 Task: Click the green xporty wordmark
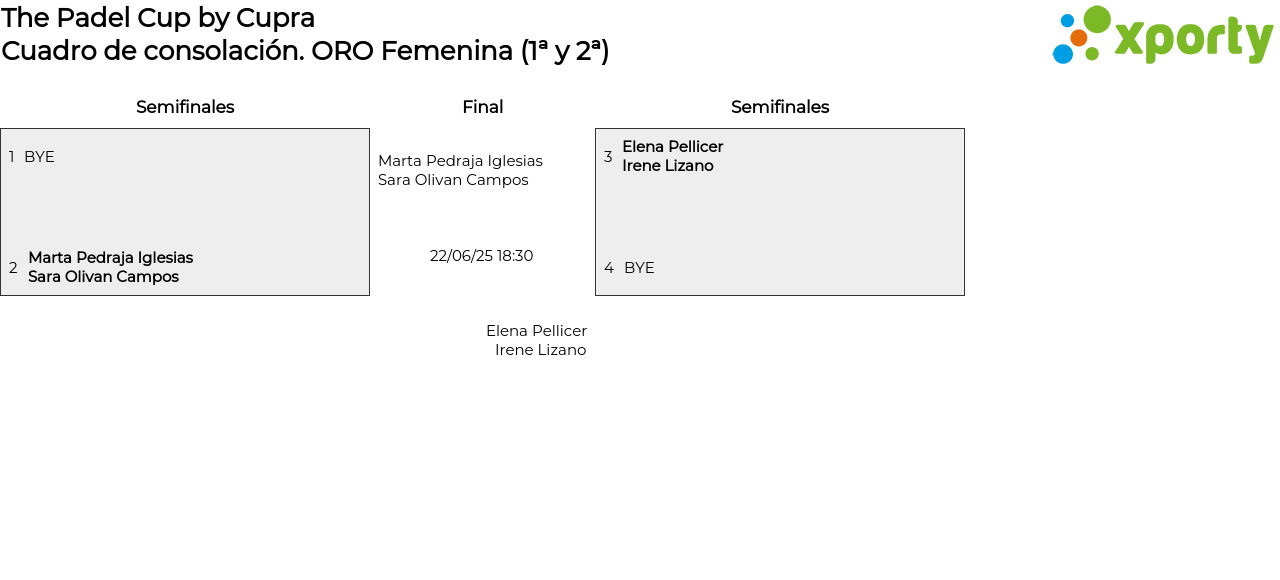click(1193, 39)
